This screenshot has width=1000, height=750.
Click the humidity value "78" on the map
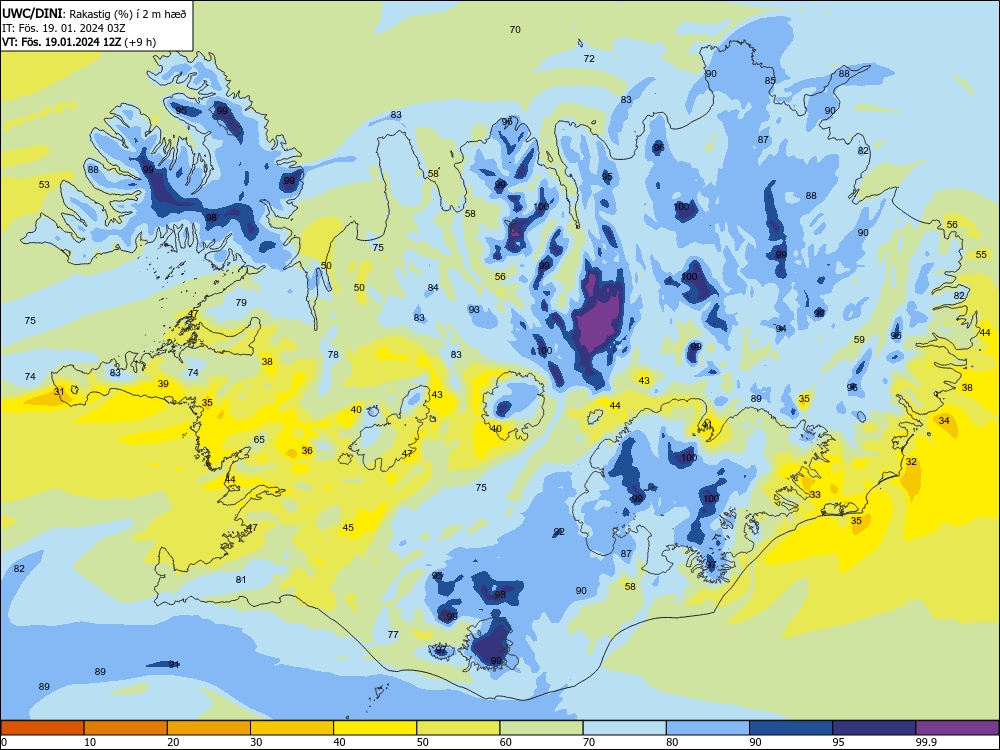click(x=333, y=355)
